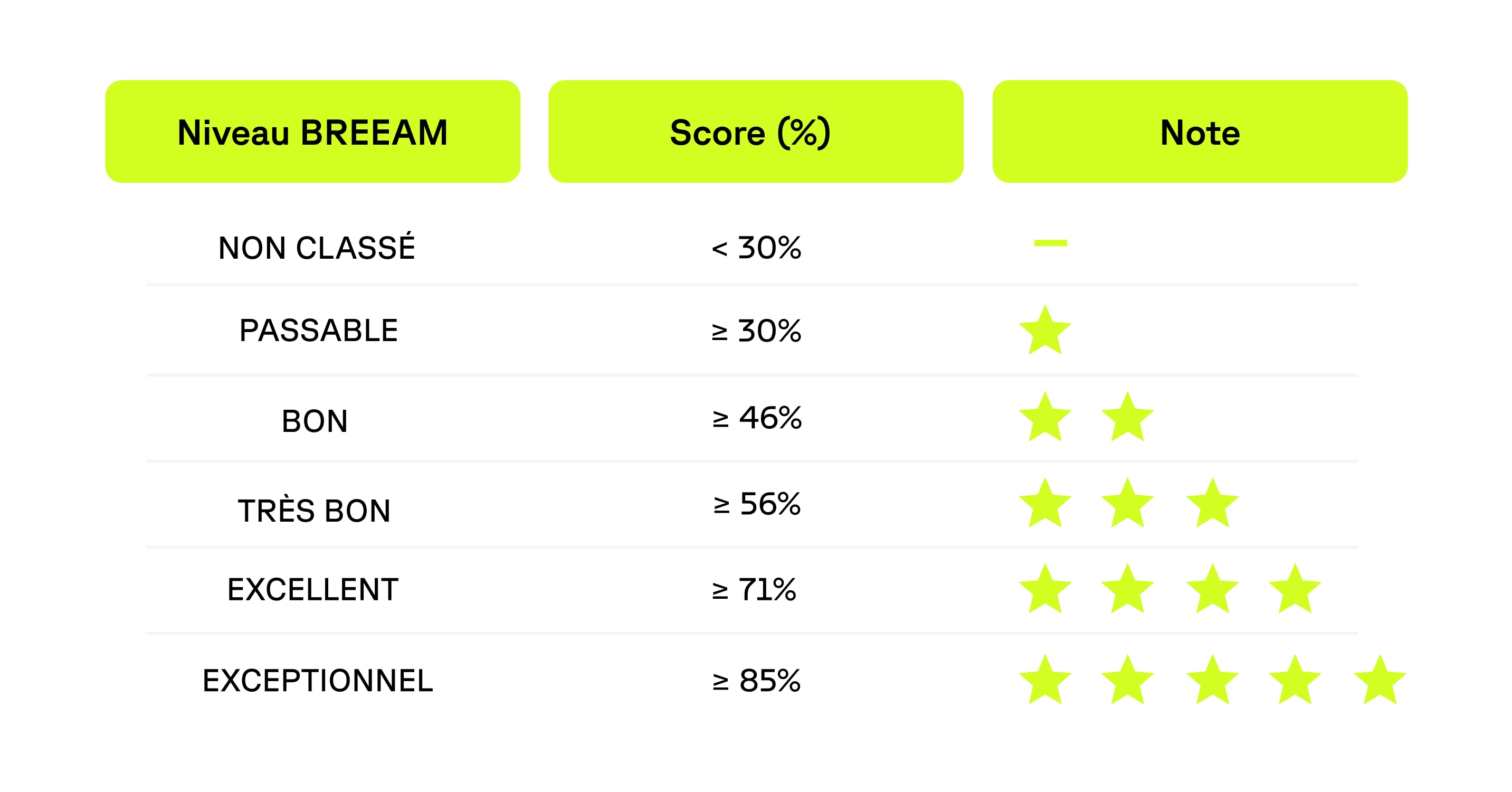
Task: Select the Score (%) column header
Action: click(x=755, y=131)
